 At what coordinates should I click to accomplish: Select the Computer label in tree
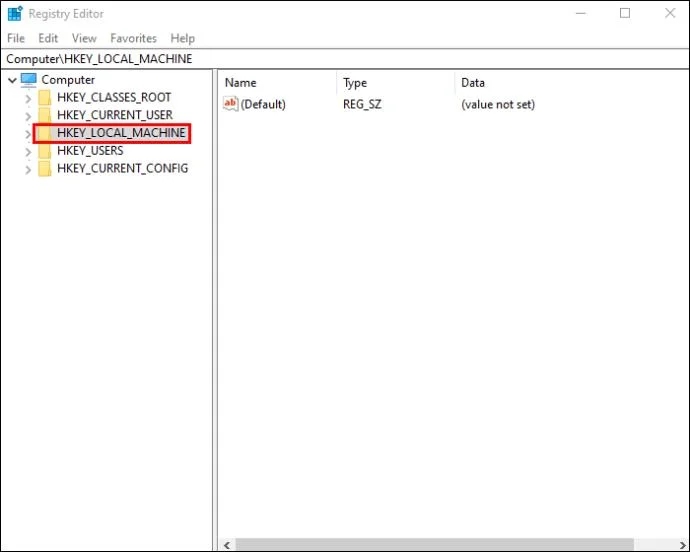[68, 80]
